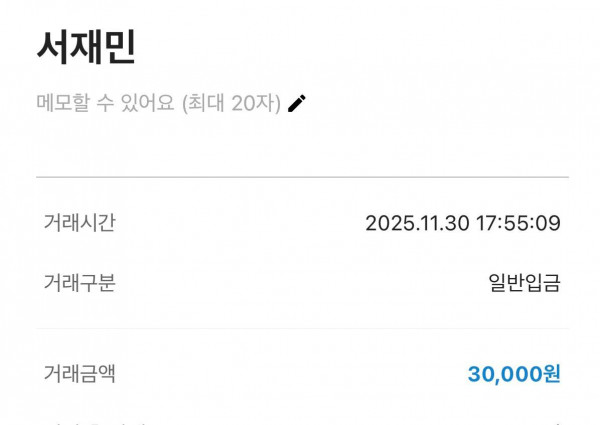
Task: Click the 거래시간 label
Action: [79, 223]
